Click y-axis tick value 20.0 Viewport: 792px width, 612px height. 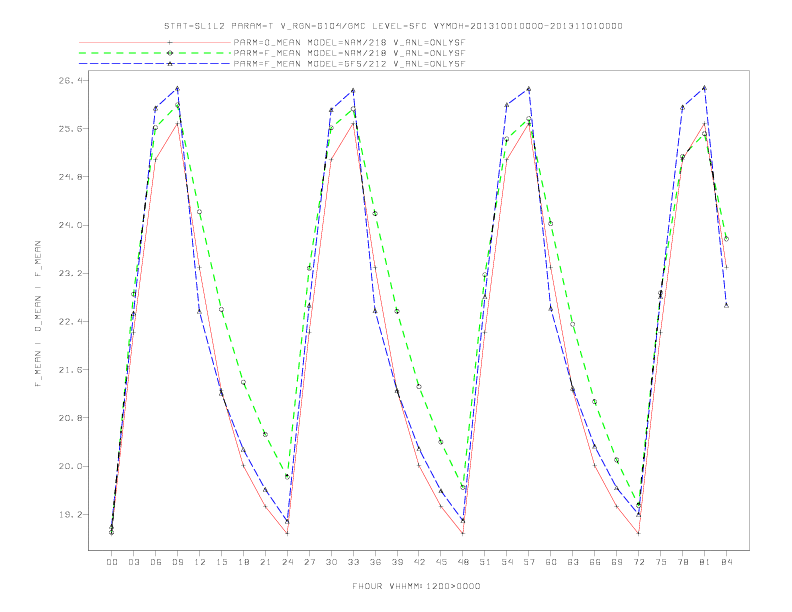(70, 466)
